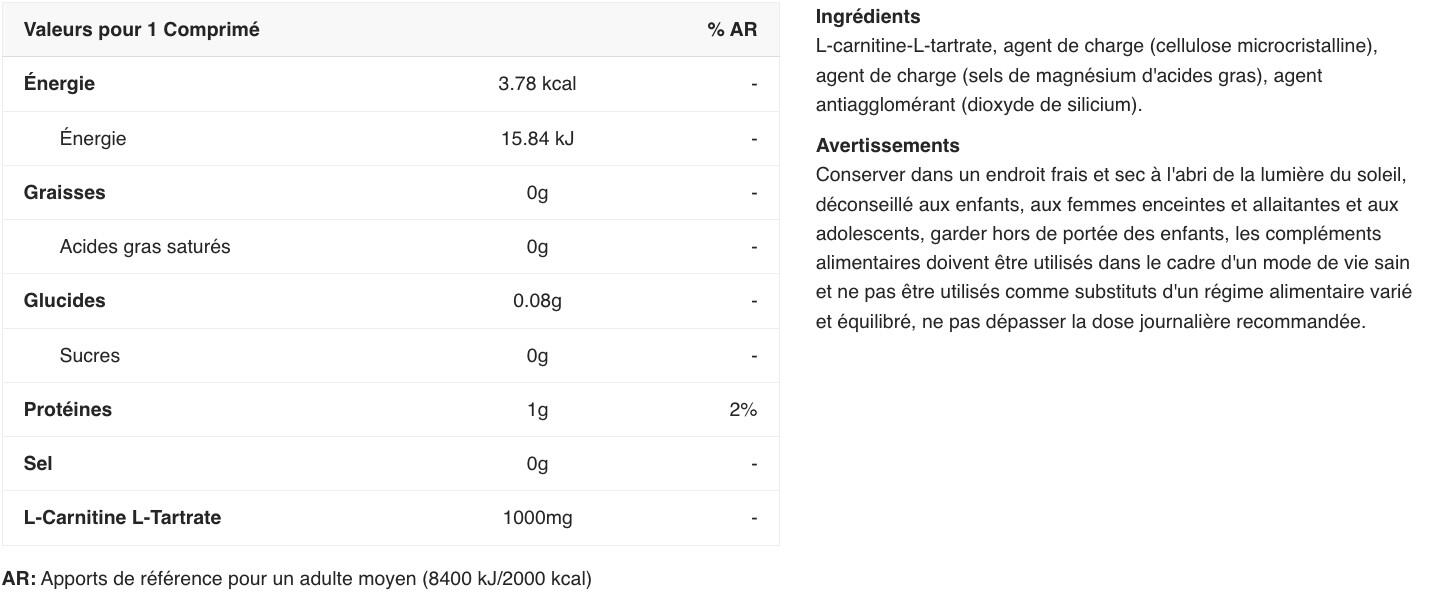Image resolution: width=1432 pixels, height=600 pixels.
Task: Click the ingredients paragraph starting 'L-carnitine-L-tartrate'
Action: pos(1096,75)
